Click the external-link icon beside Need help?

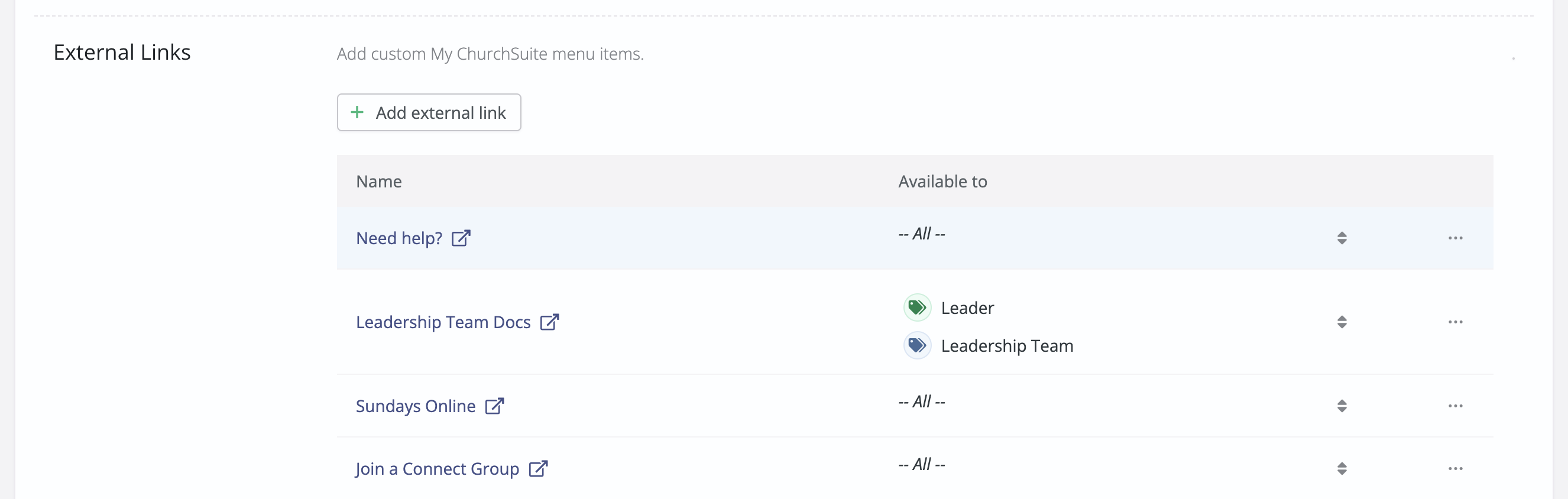[x=461, y=238]
